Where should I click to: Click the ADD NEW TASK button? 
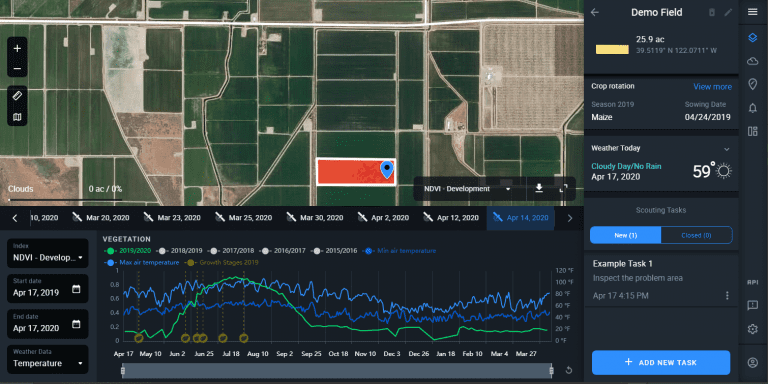(x=661, y=363)
